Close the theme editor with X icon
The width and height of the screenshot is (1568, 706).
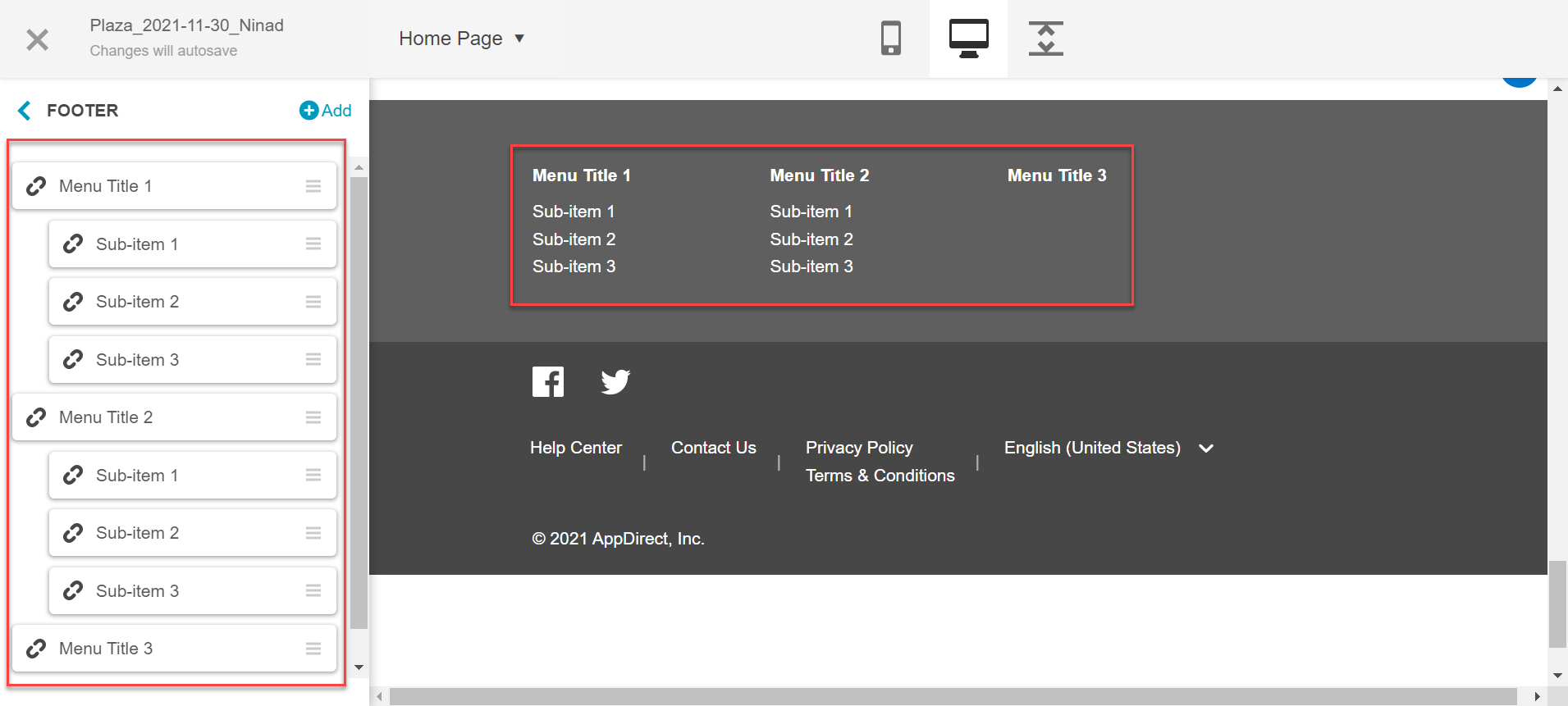(38, 39)
